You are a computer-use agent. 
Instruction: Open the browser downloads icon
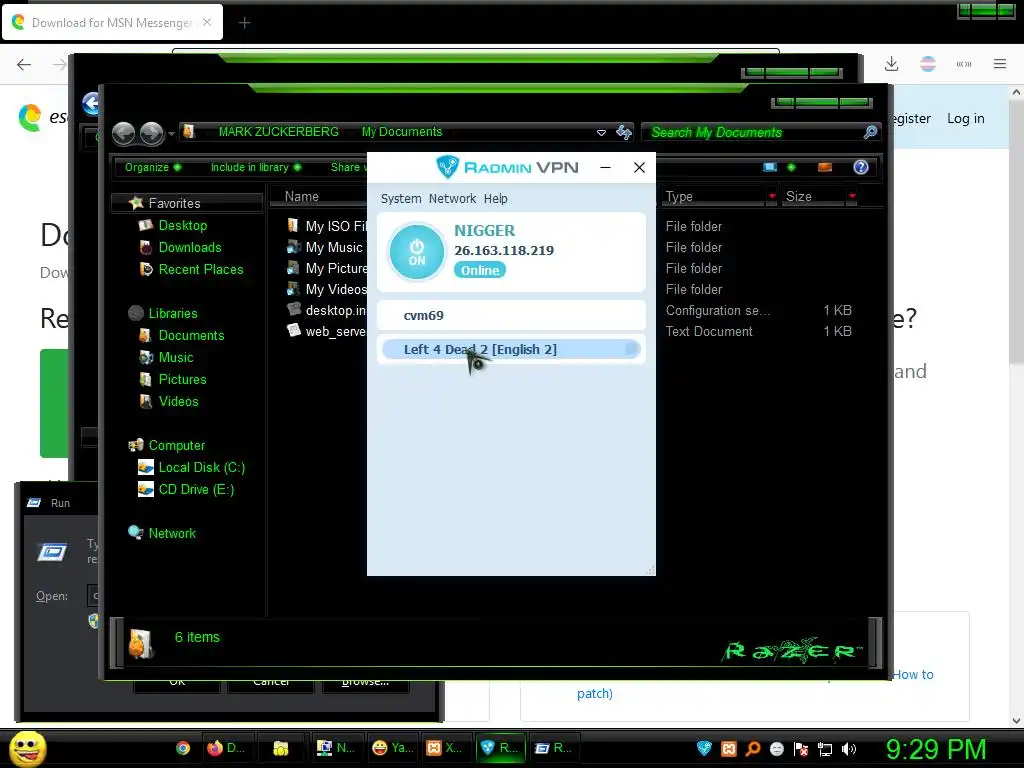click(891, 64)
